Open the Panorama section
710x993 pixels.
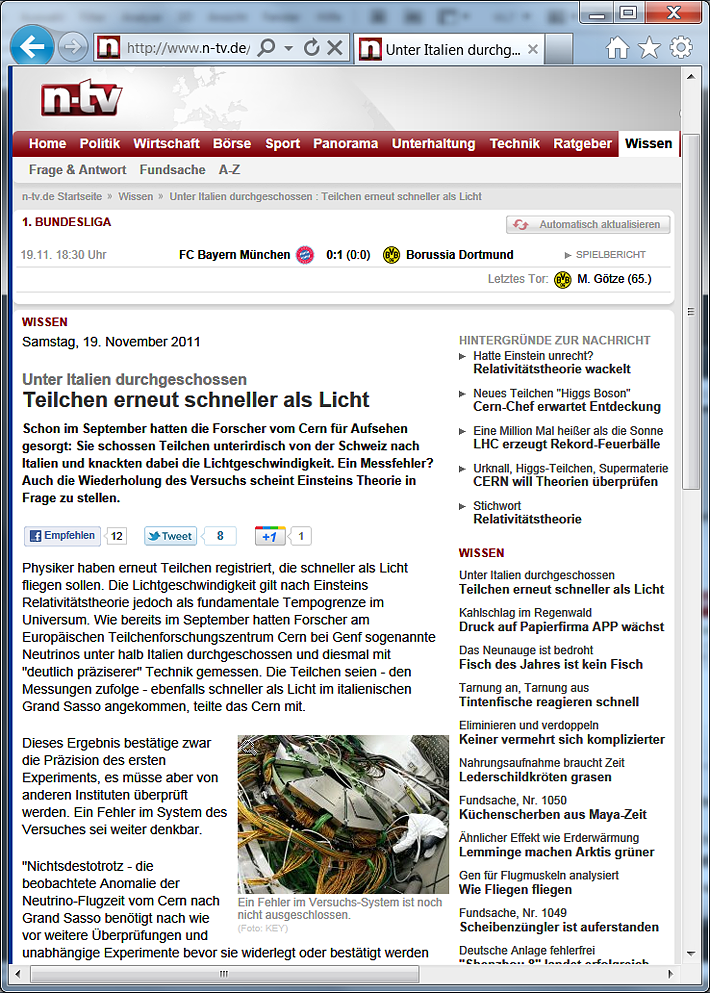point(346,144)
